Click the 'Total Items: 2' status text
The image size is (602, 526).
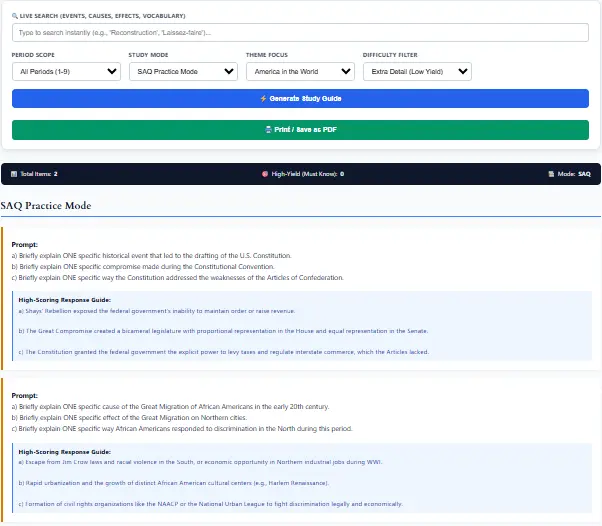click(38, 174)
